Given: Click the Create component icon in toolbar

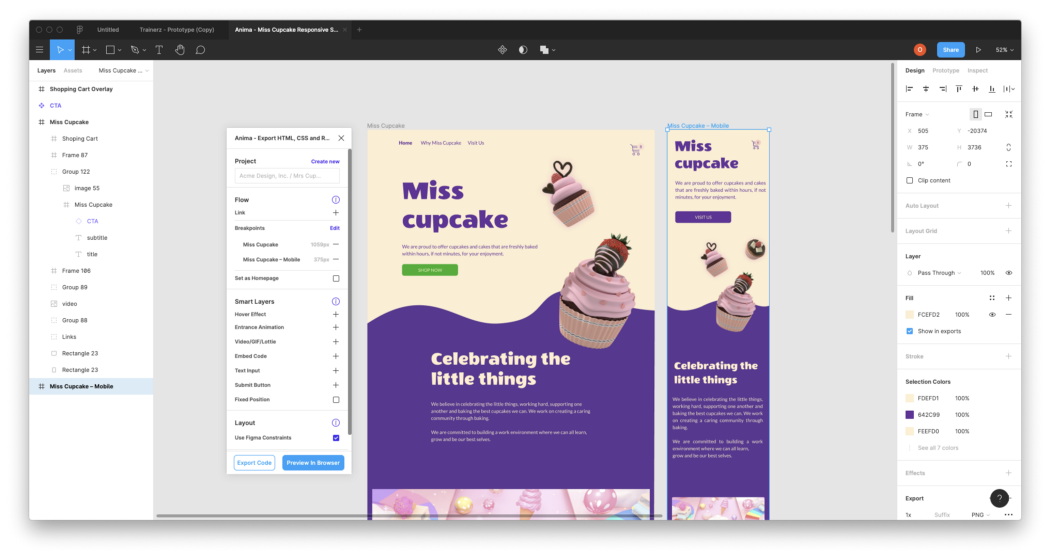Looking at the screenshot, I should click(x=502, y=50).
